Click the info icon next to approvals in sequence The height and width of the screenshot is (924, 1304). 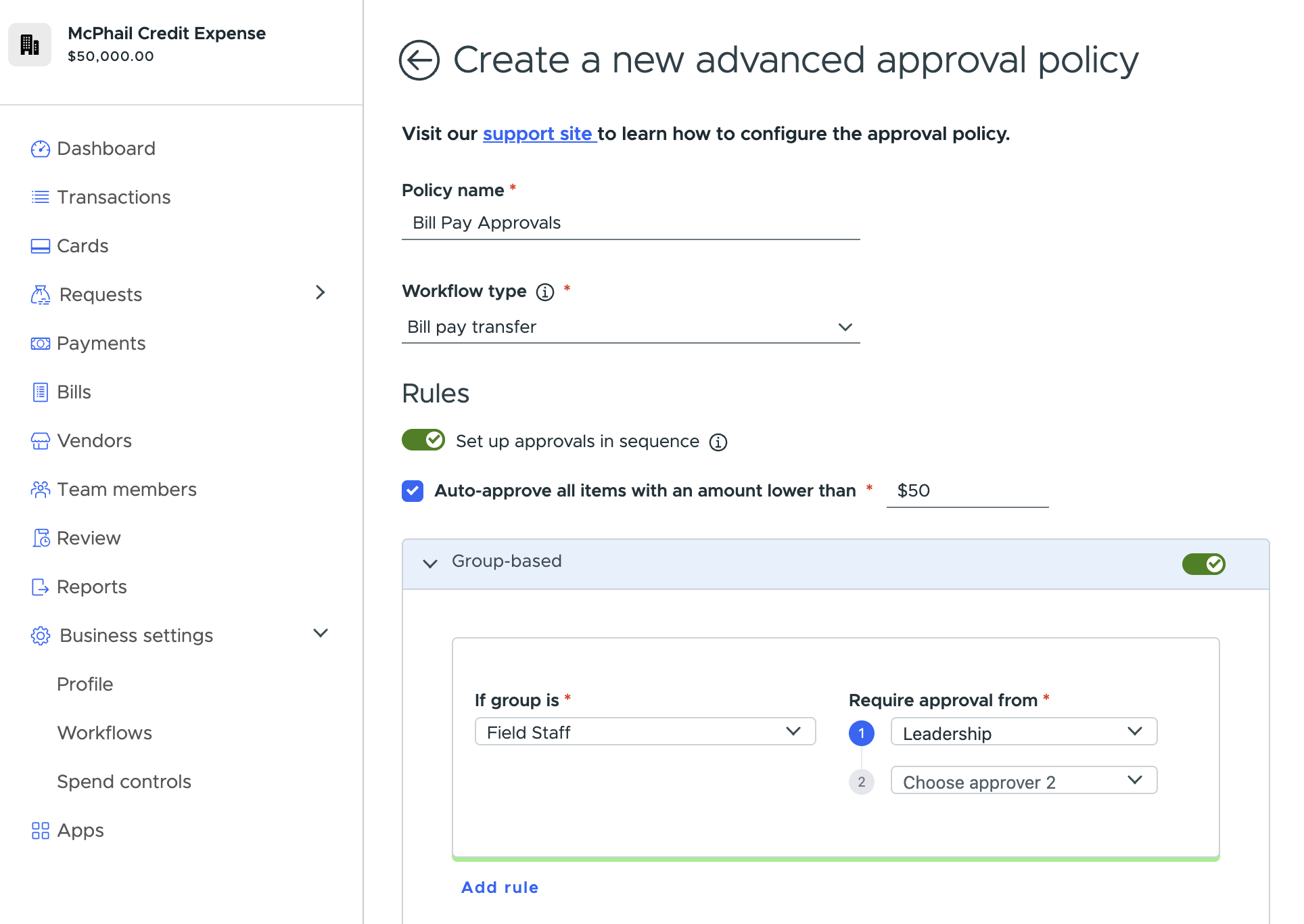point(718,442)
